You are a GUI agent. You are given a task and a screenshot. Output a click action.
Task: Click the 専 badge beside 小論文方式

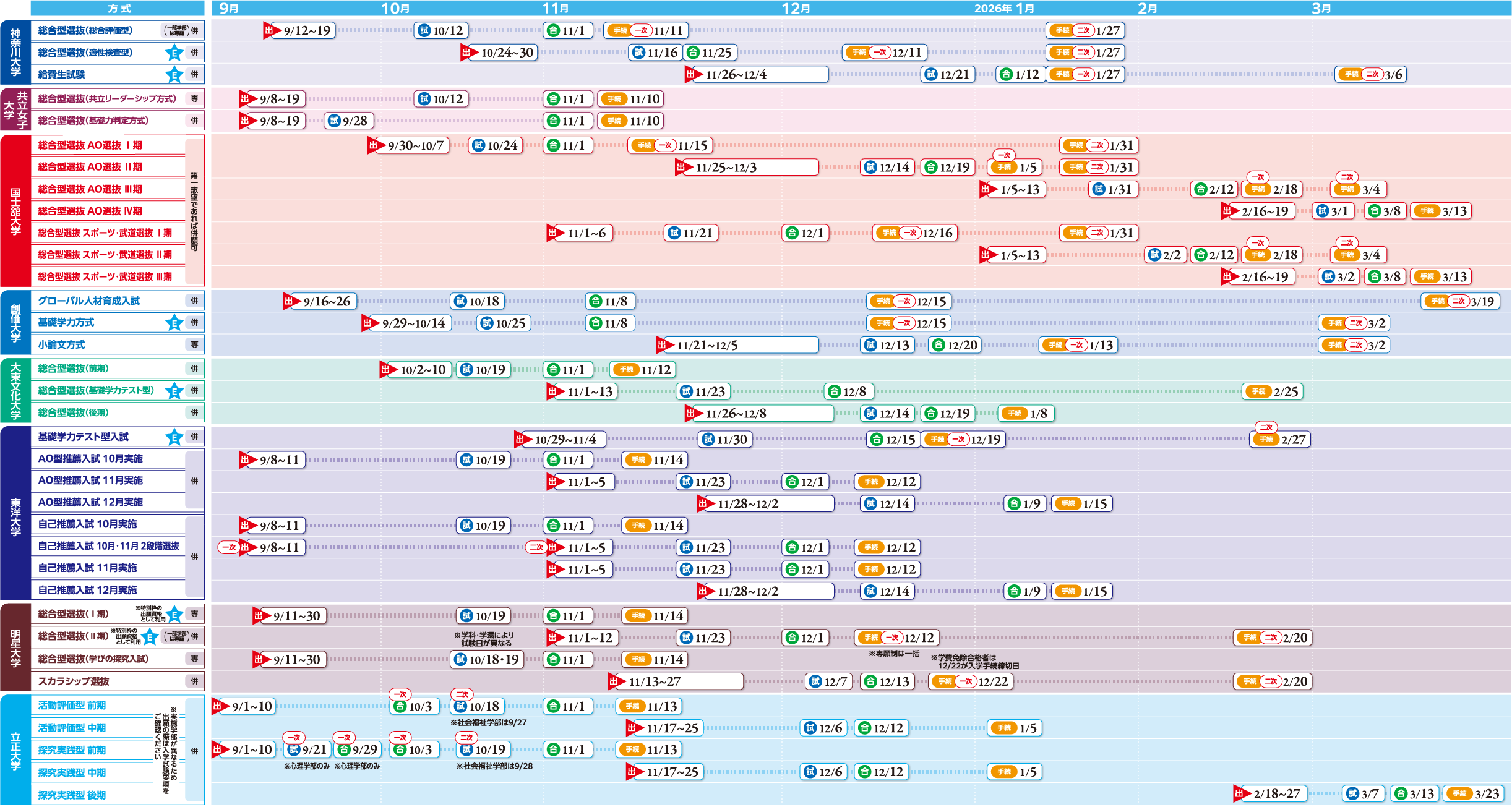click(x=194, y=345)
